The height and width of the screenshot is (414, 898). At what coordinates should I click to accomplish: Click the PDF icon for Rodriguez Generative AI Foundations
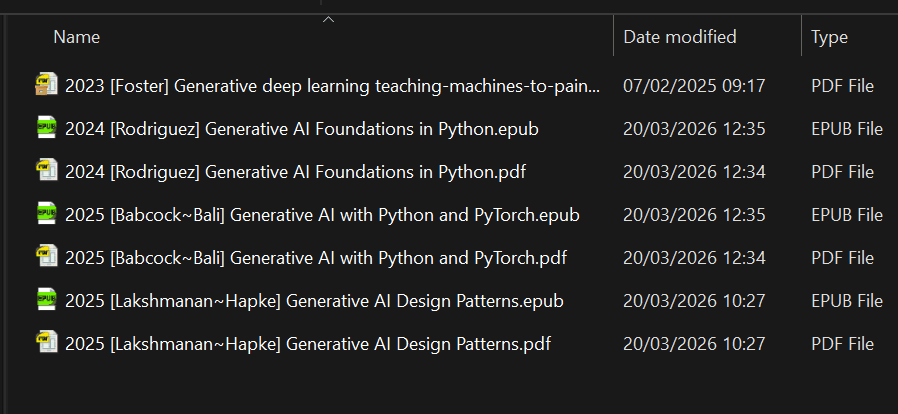tap(46, 172)
